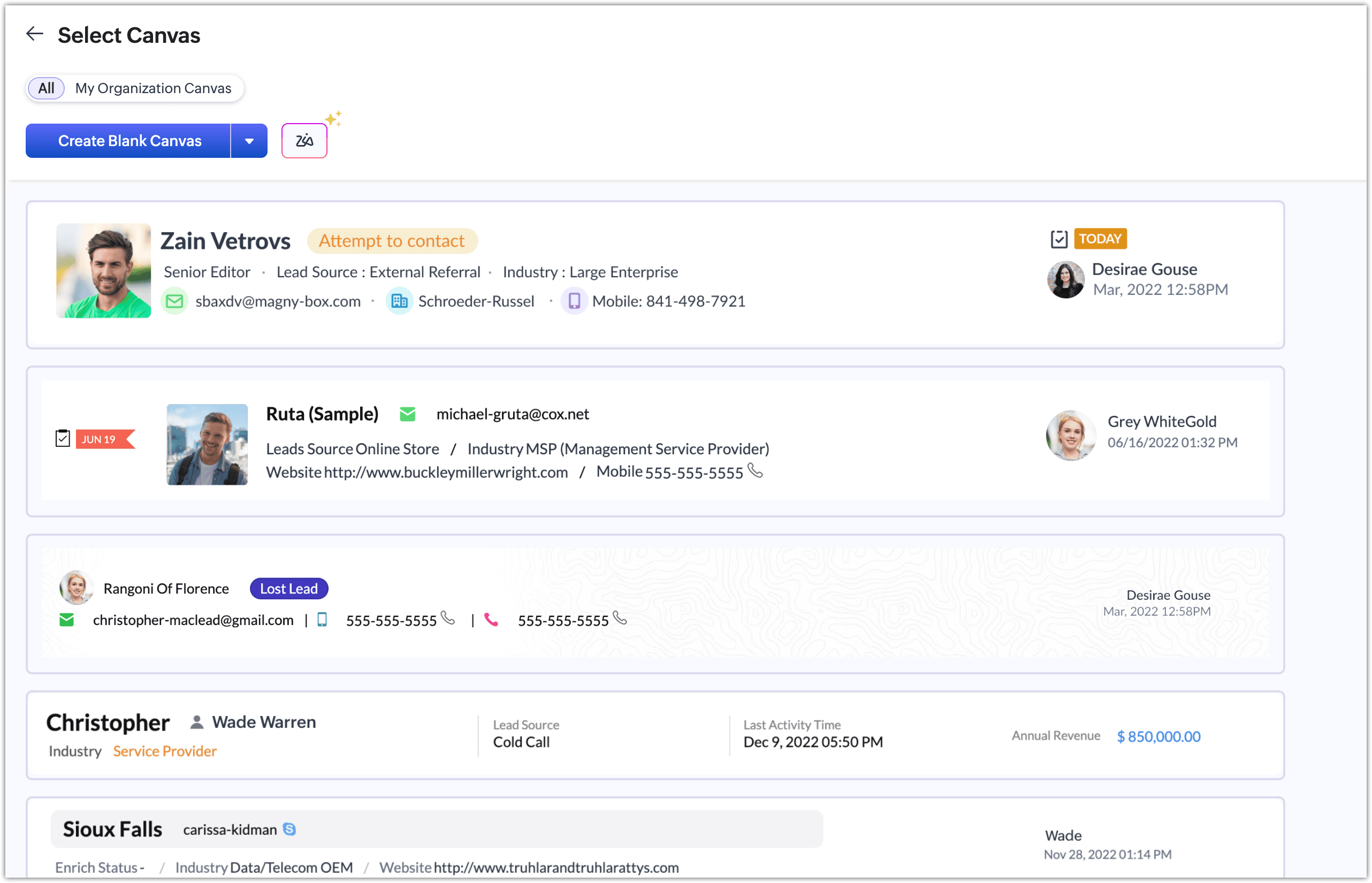Click the back arrow beside Select Canvas

click(x=34, y=34)
